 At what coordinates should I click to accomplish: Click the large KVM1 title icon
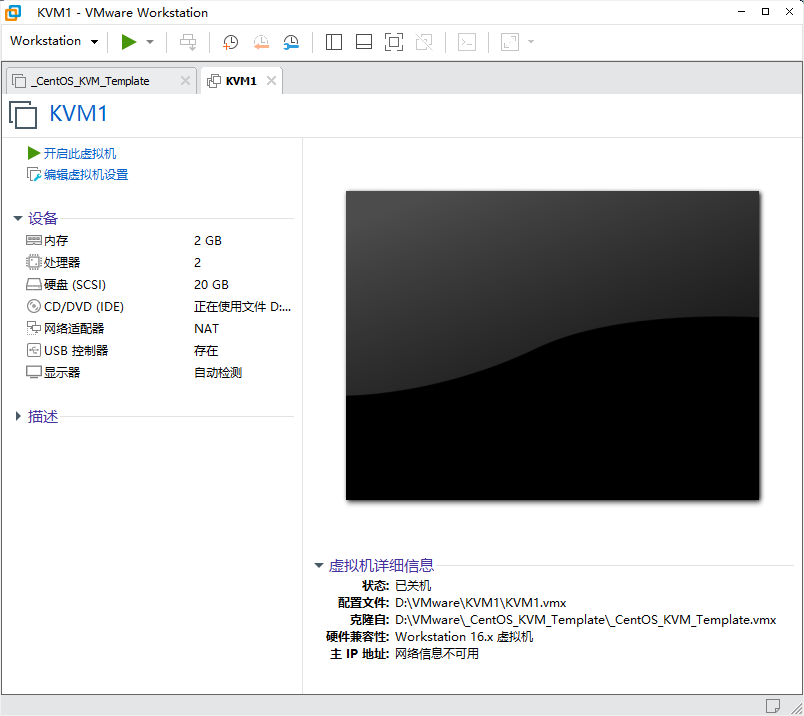23,114
